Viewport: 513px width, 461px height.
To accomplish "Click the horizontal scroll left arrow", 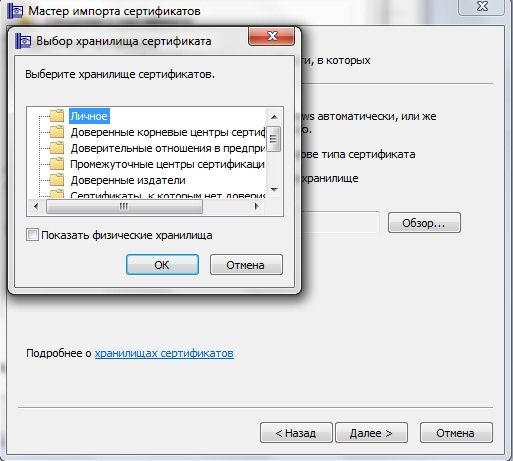I will pyautogui.click(x=36, y=206).
